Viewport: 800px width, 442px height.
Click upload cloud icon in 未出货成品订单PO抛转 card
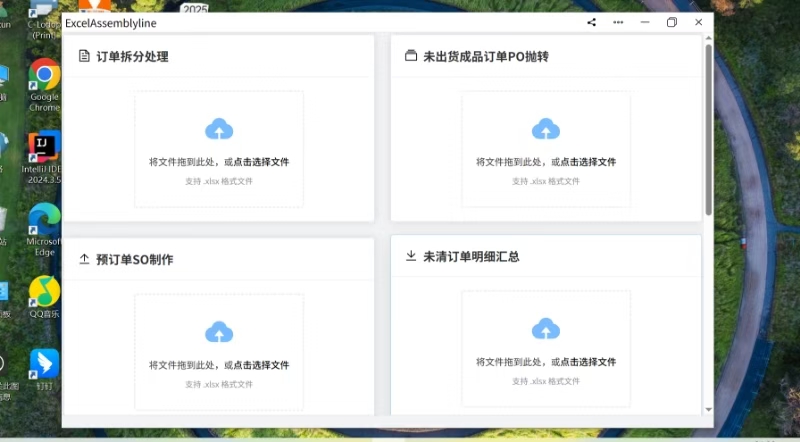545,129
